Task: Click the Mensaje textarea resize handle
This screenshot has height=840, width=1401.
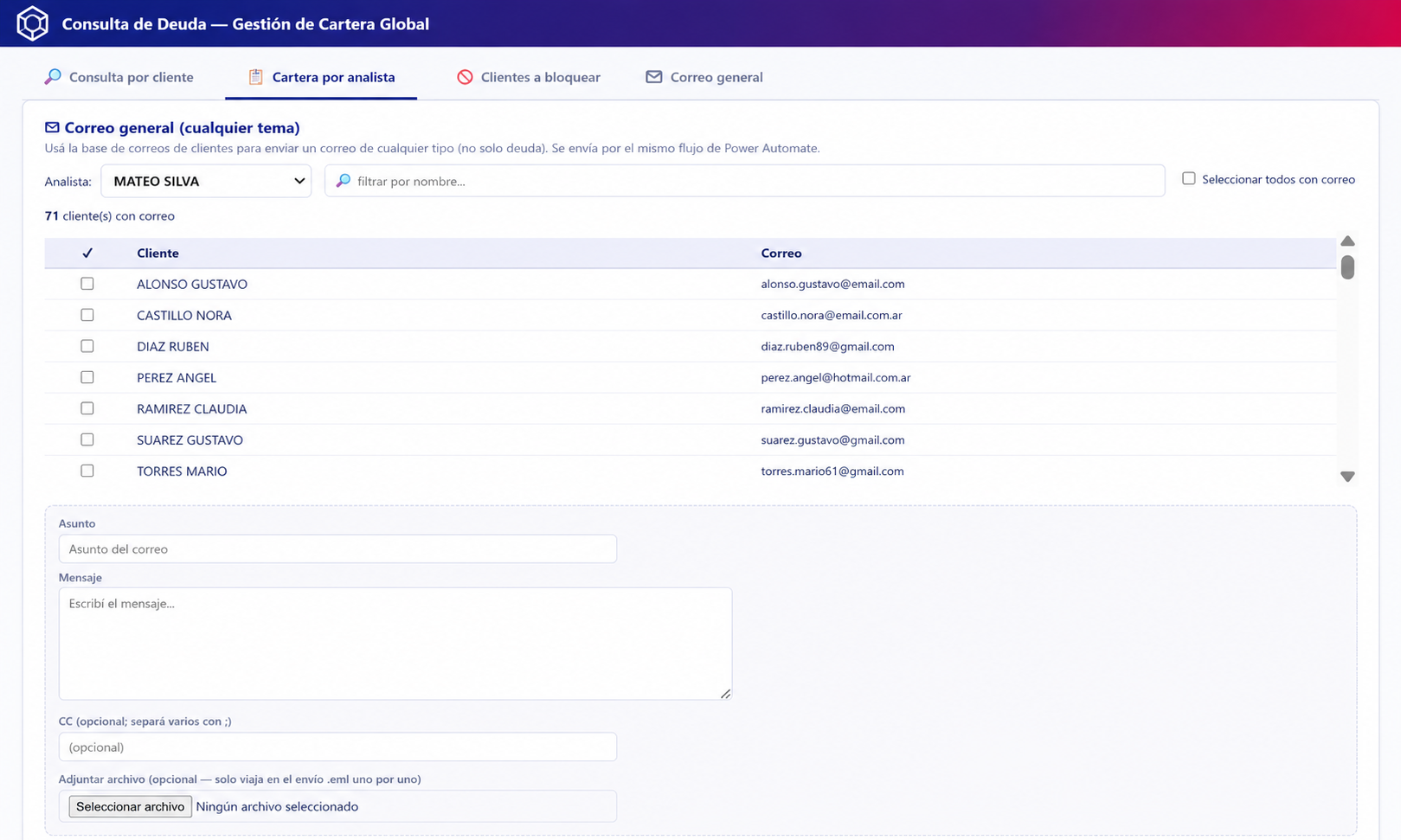Action: click(x=725, y=693)
